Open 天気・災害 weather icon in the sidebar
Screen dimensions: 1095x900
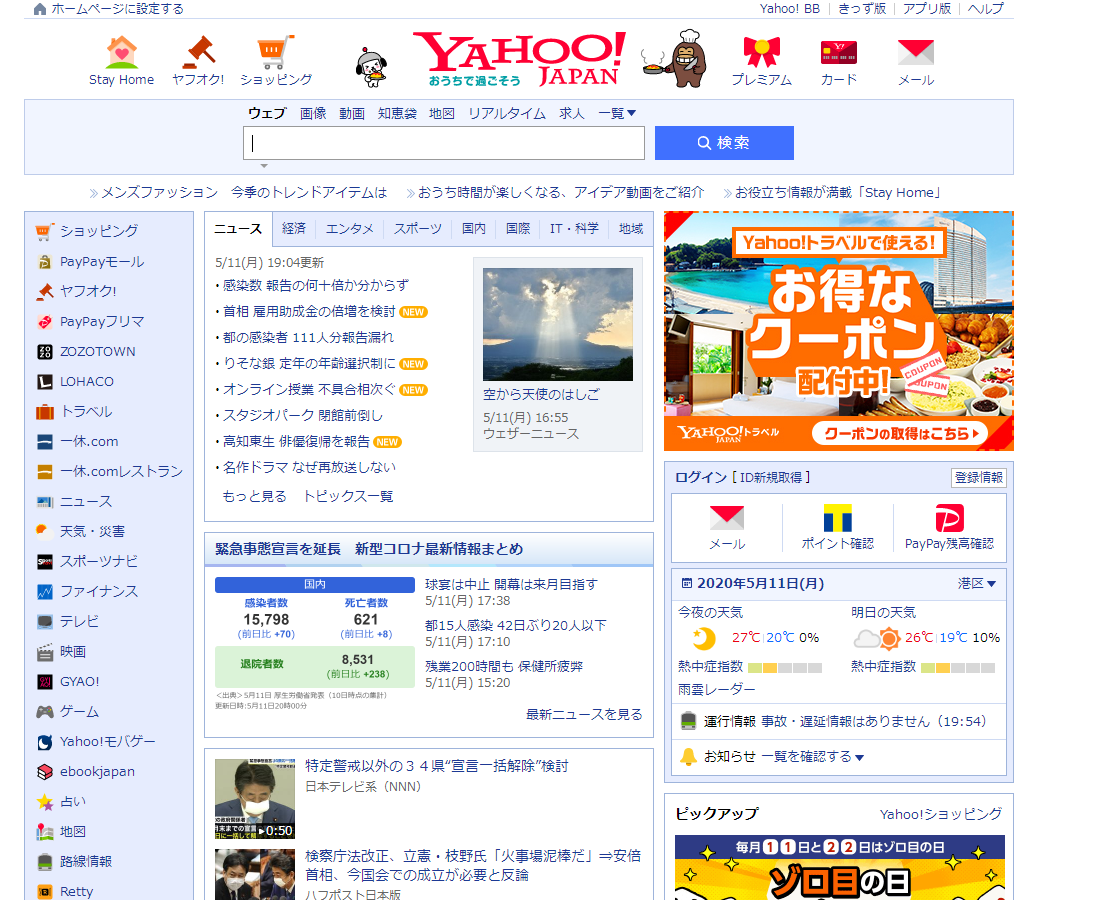click(x=45, y=531)
